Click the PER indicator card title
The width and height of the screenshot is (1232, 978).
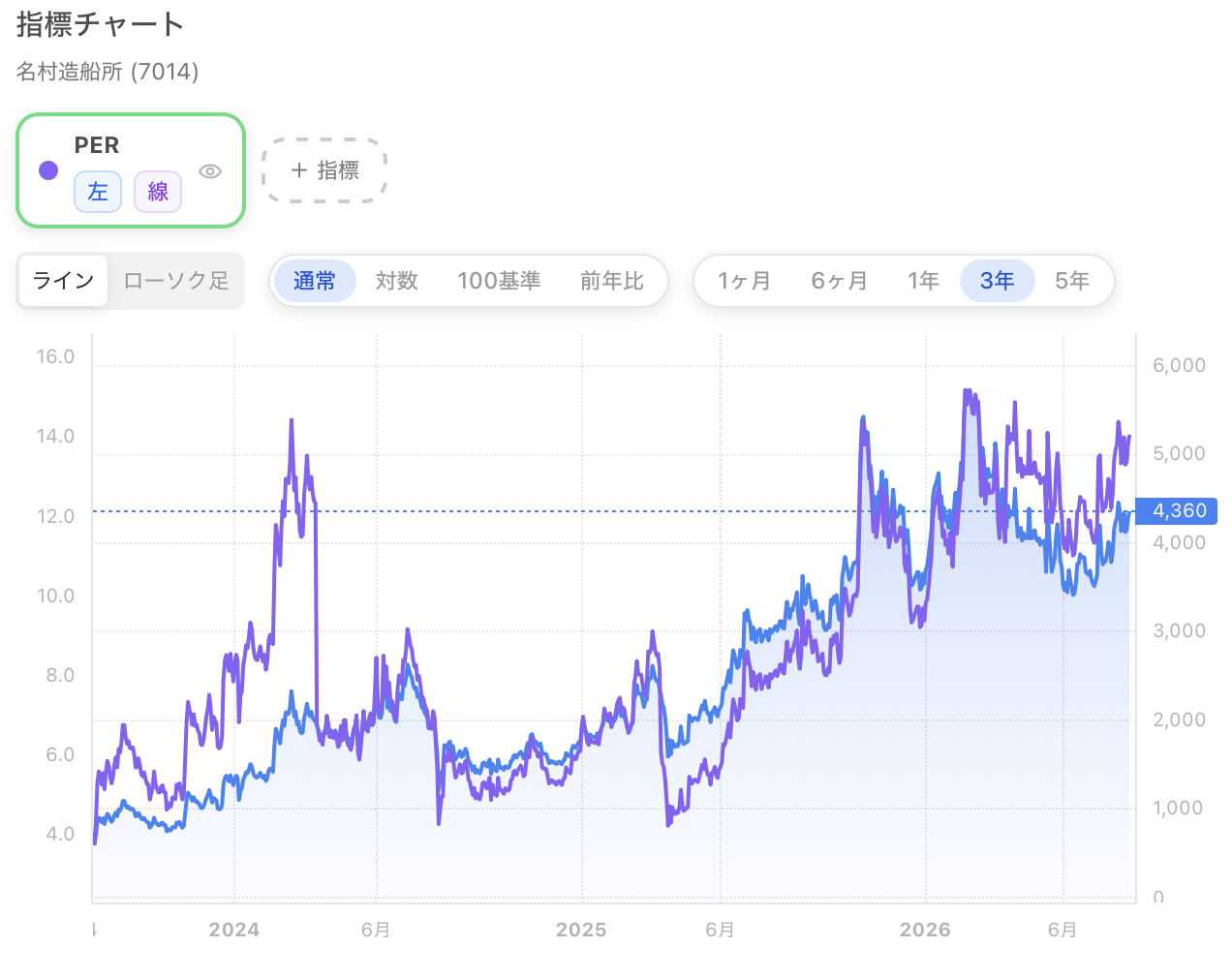click(x=97, y=145)
